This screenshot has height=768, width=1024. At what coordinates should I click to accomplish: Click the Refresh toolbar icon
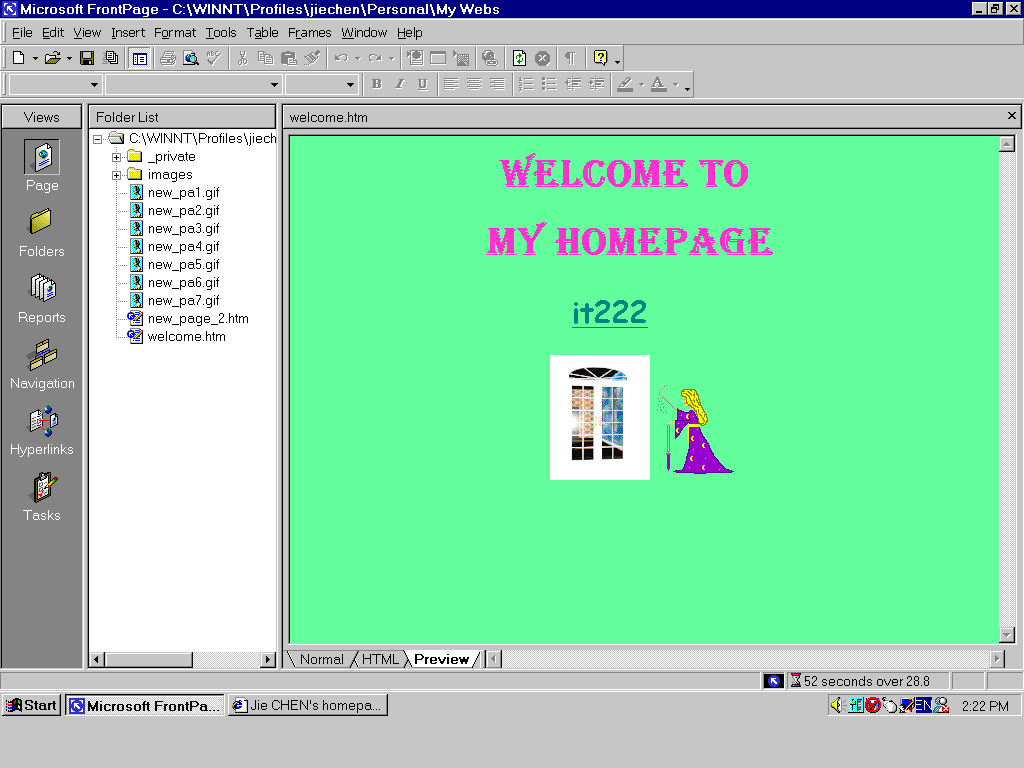tap(519, 58)
